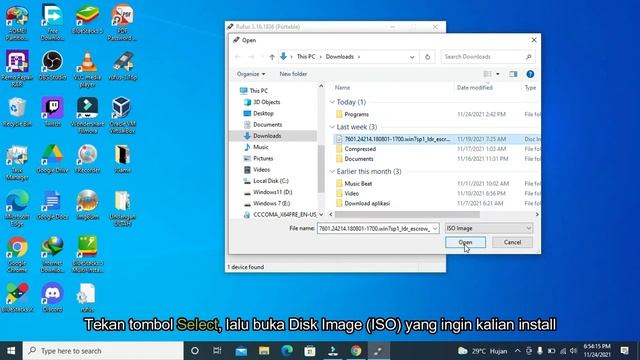Select Music in navigation pane
The width and height of the screenshot is (640, 360).
pos(260,147)
